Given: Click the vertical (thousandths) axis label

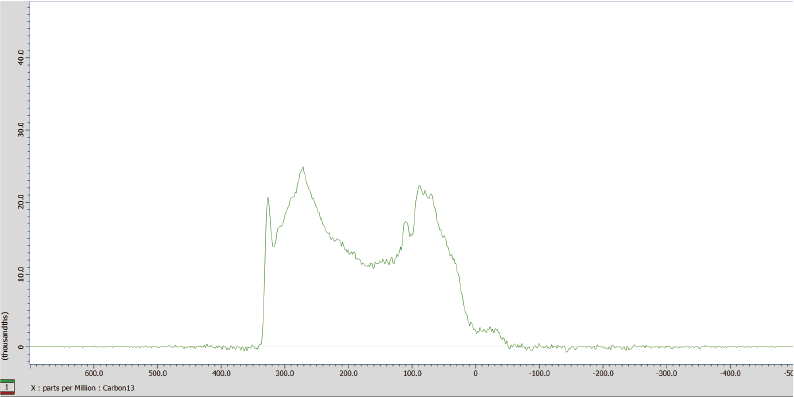Looking at the screenshot, I should (6, 336).
